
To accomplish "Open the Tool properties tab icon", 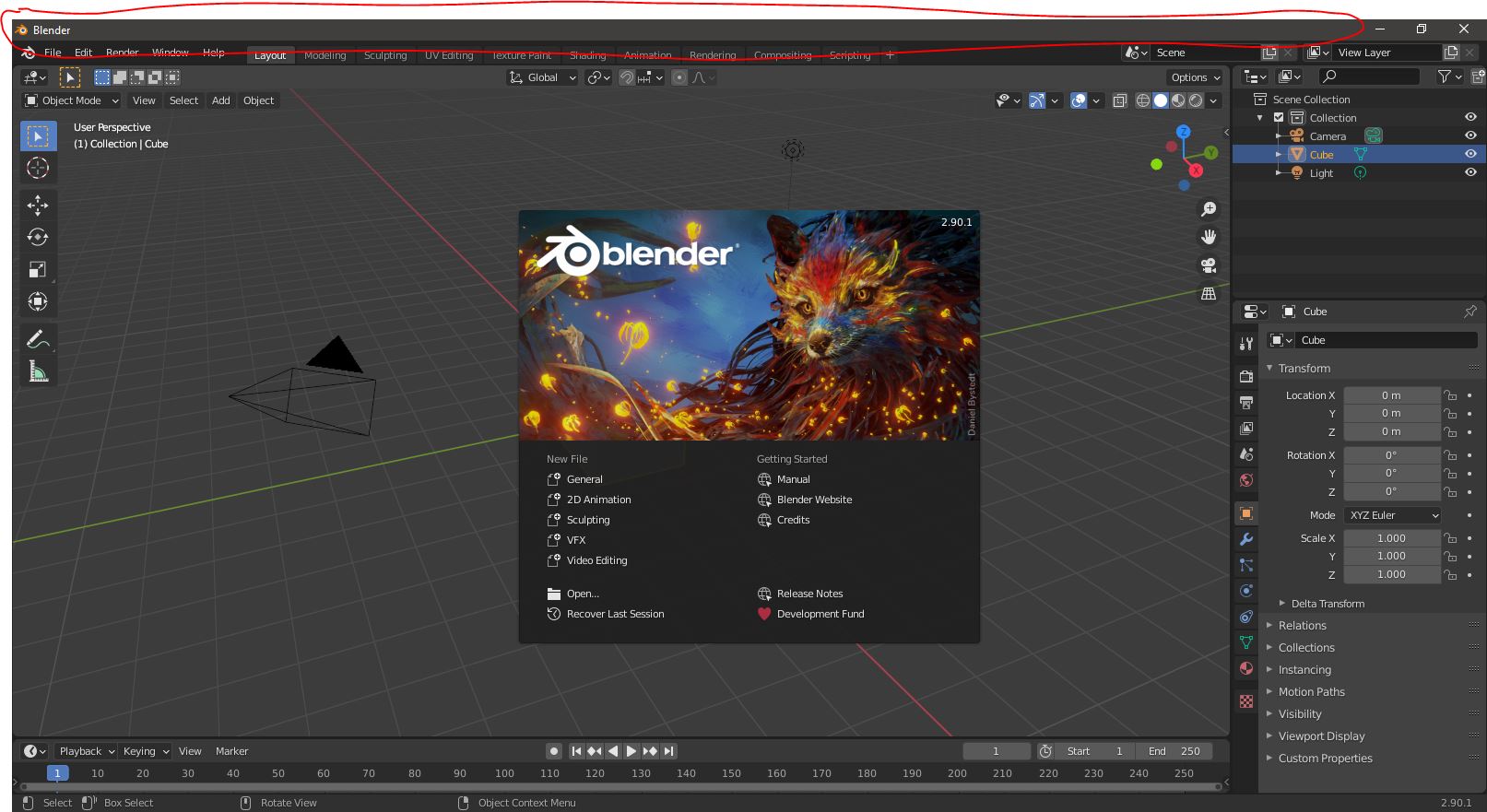I will point(1246,343).
